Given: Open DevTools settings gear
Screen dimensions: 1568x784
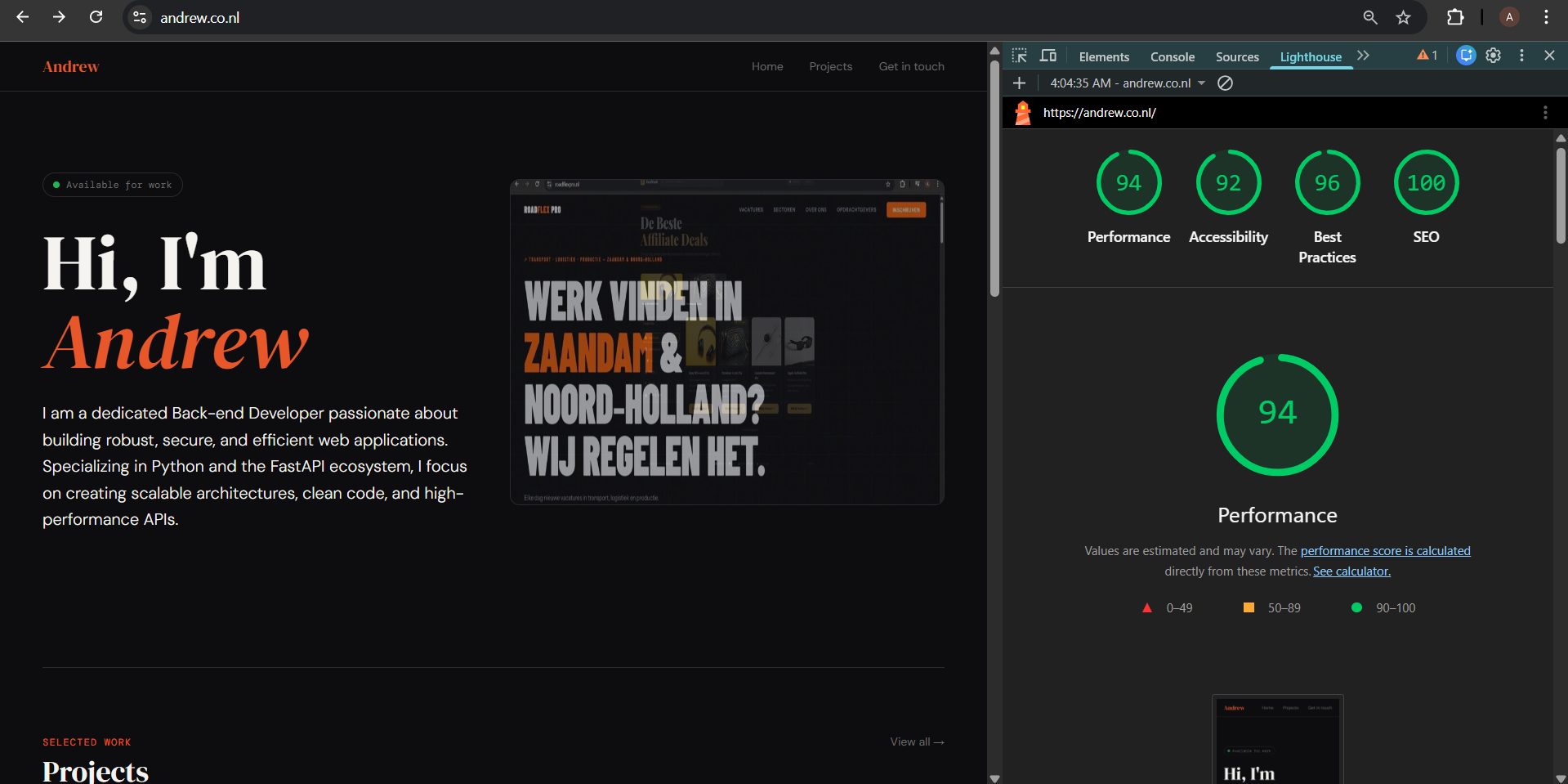Looking at the screenshot, I should (1493, 56).
